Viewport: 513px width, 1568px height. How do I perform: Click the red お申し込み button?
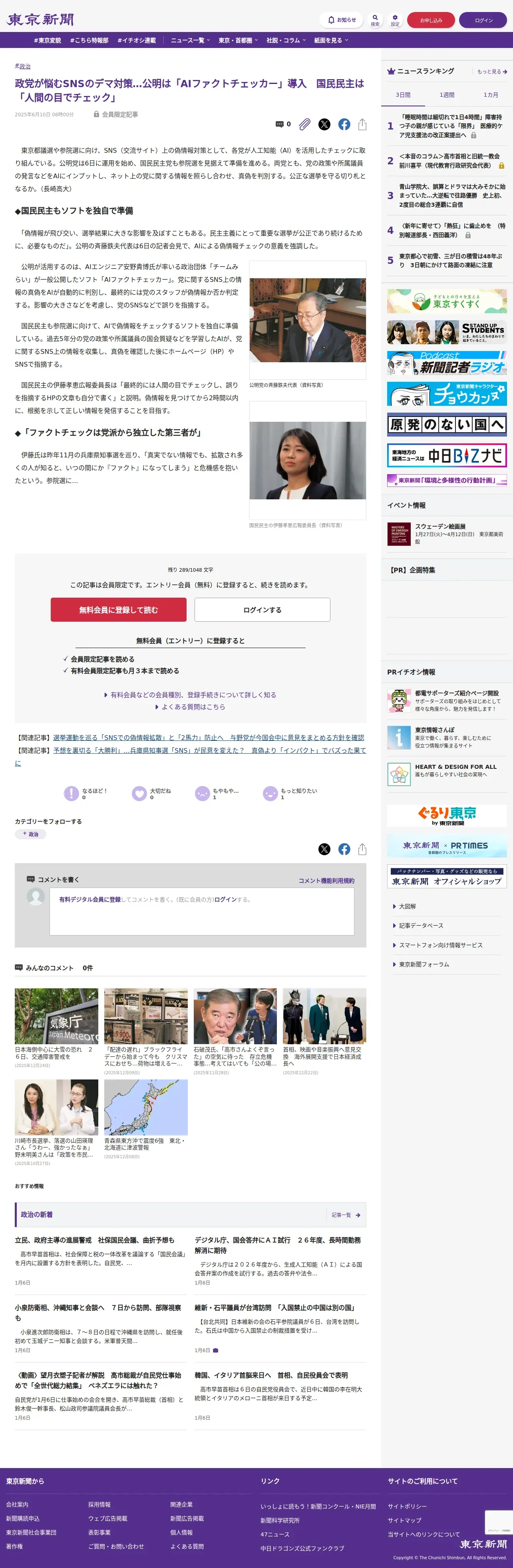pyautogui.click(x=431, y=20)
